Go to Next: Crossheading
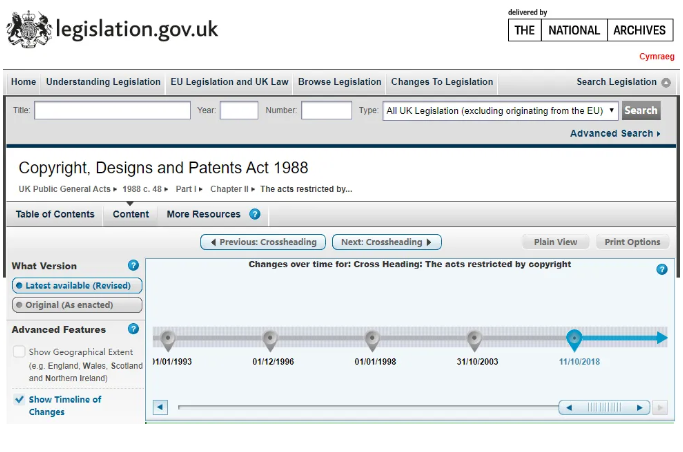Screen dimensions: 683x452 click(386, 242)
